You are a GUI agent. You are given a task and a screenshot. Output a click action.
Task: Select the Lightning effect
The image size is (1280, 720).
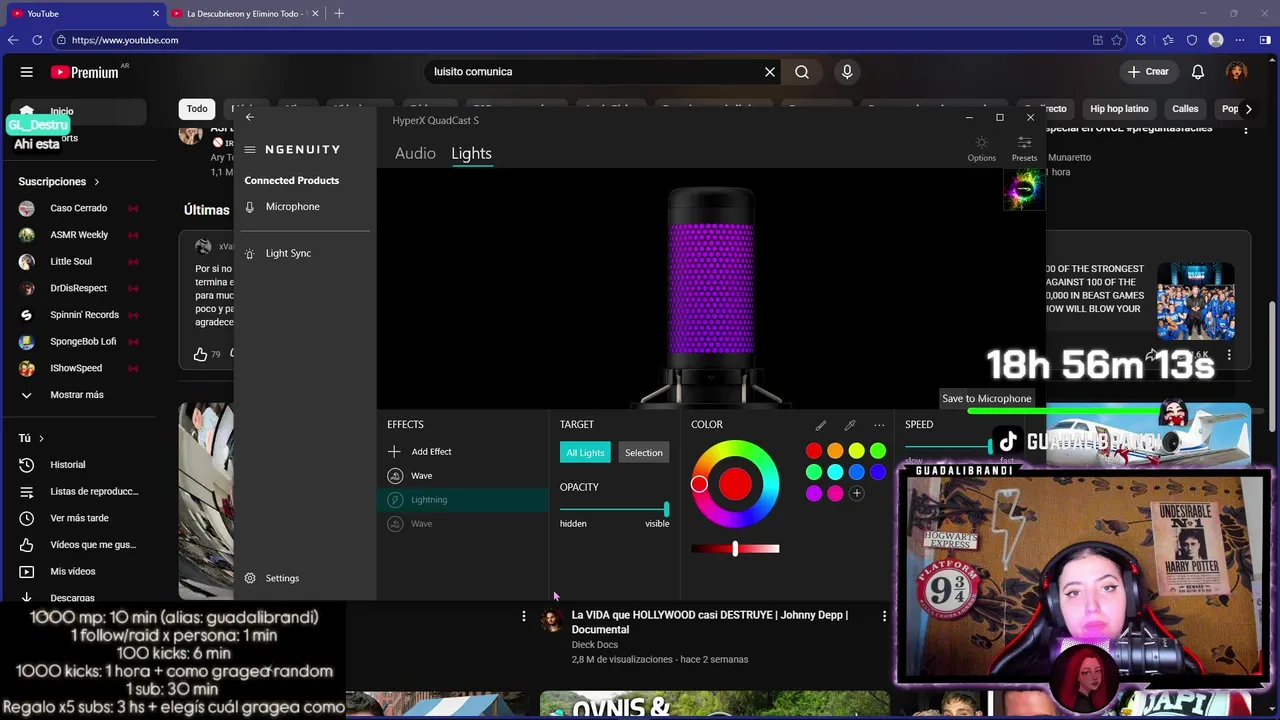tap(462, 500)
